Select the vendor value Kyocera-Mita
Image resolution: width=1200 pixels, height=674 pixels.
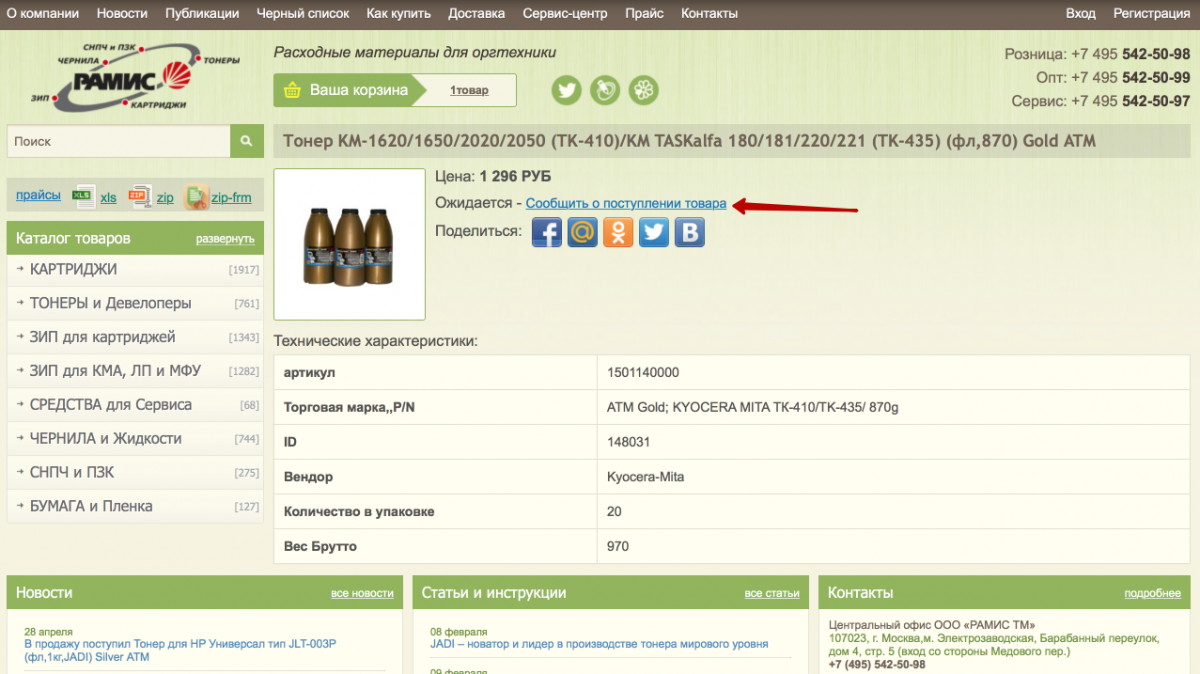click(646, 477)
